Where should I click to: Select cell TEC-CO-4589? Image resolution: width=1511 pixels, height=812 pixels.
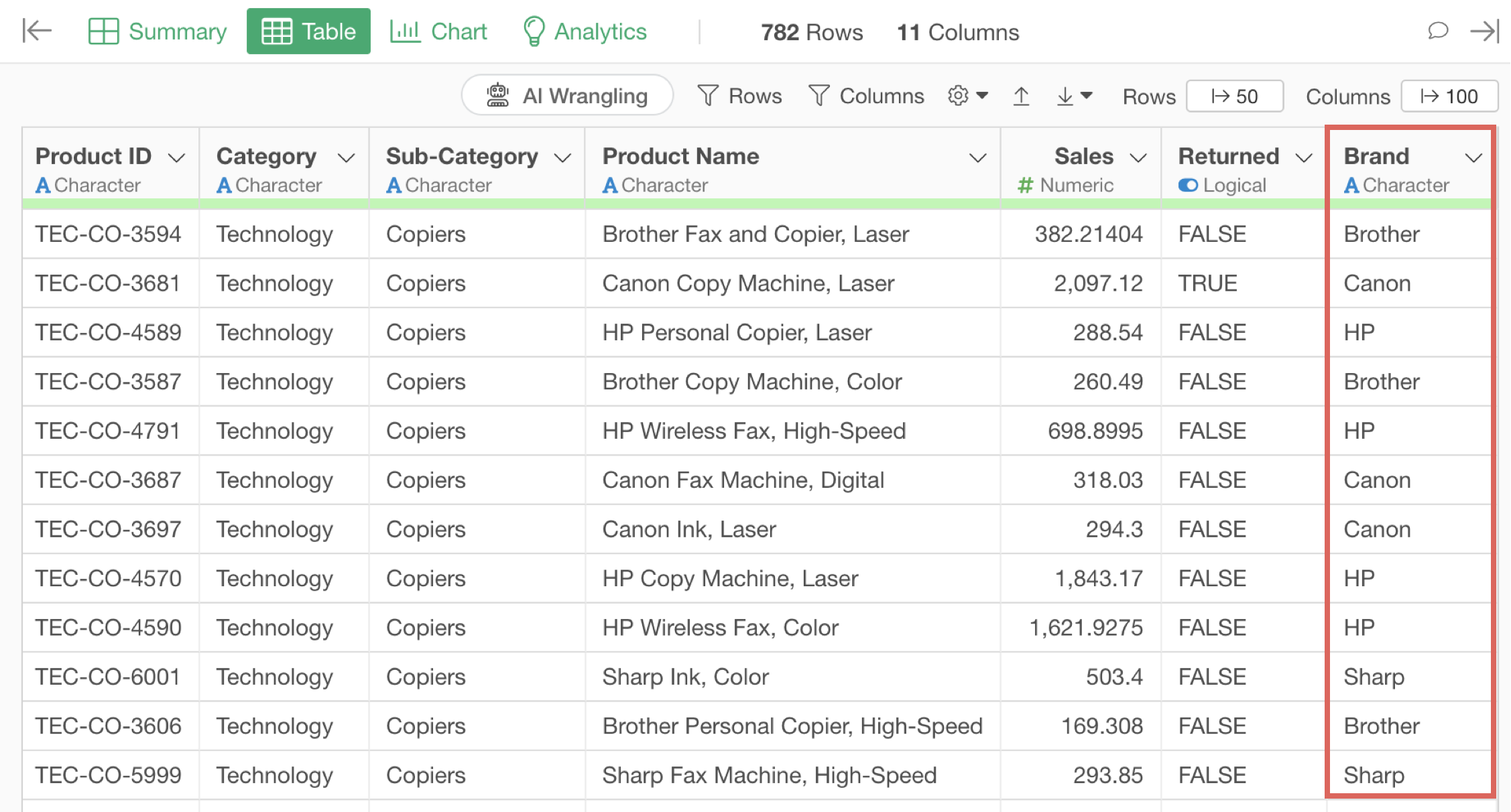click(111, 332)
